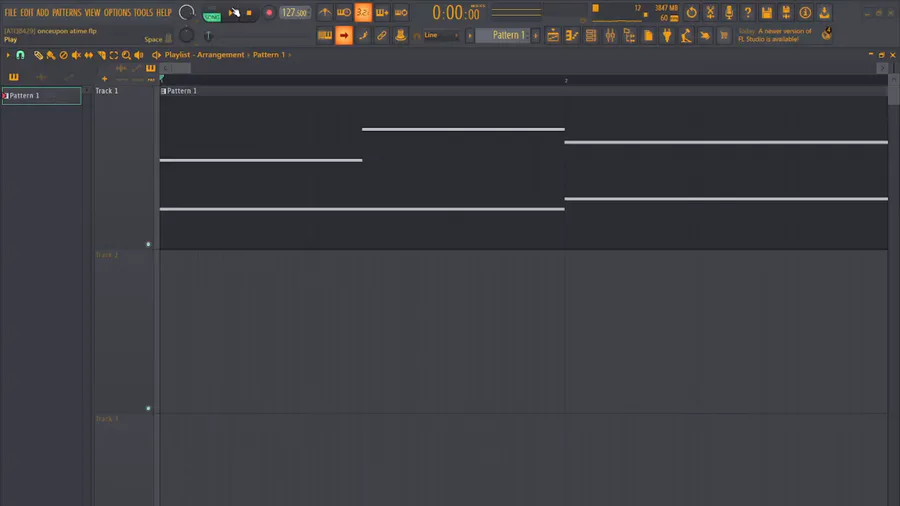
Task: Toggle the metronome button
Action: (325, 12)
